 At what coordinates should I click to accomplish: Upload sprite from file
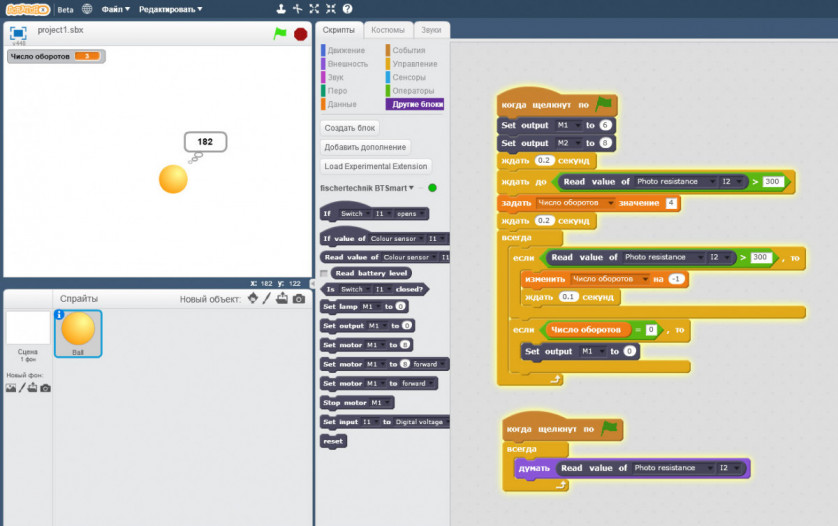pos(282,298)
